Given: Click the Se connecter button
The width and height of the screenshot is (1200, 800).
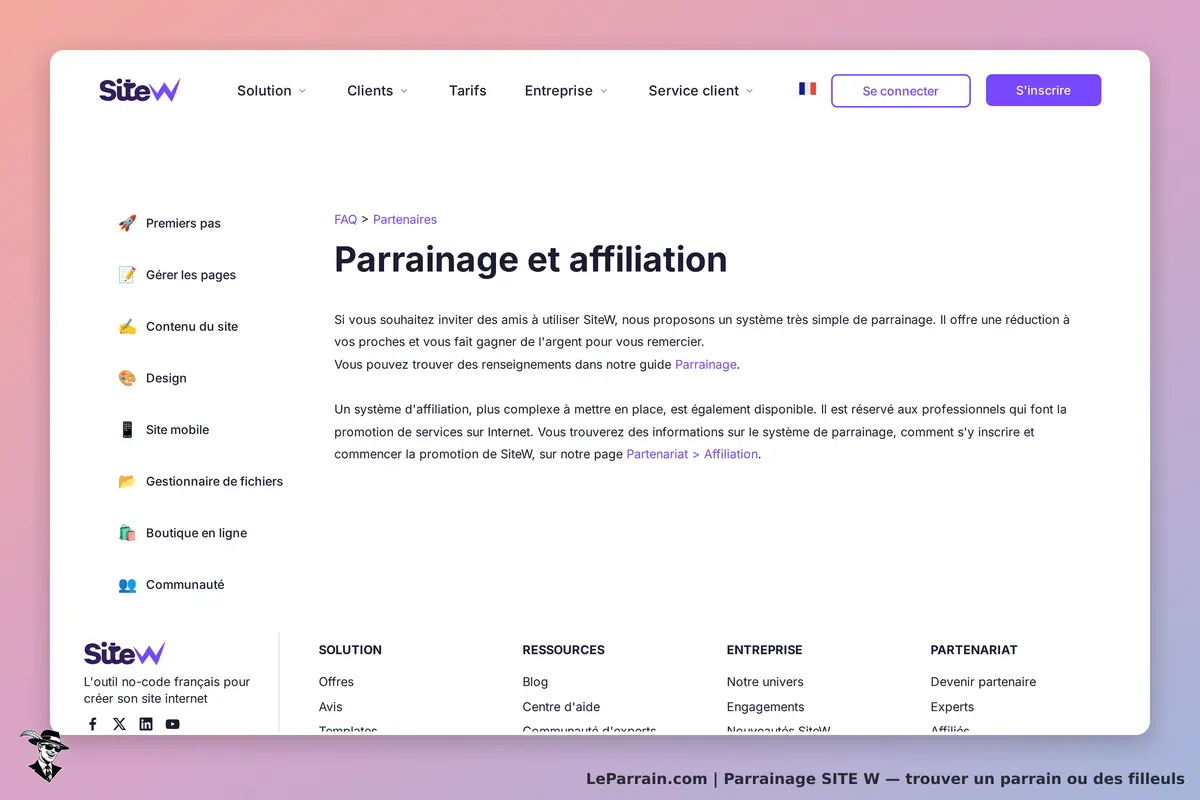Looking at the screenshot, I should [901, 90].
